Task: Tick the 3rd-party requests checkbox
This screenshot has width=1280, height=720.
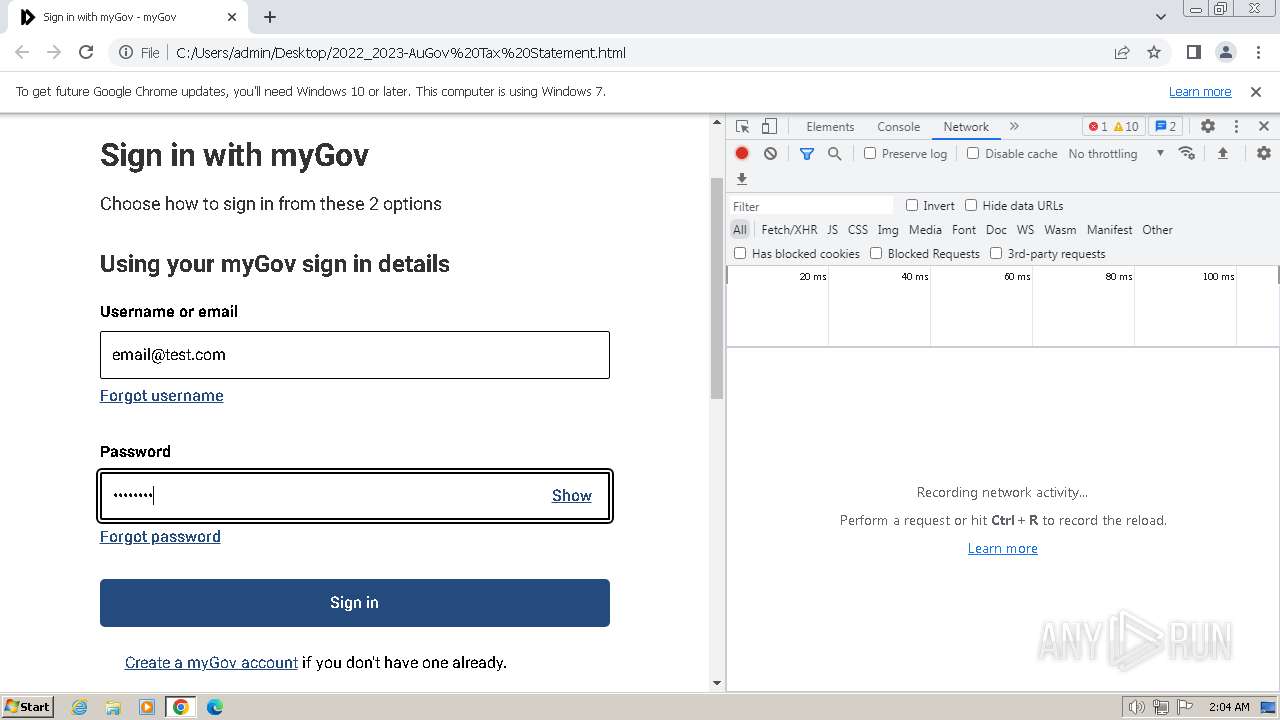Action: click(996, 253)
